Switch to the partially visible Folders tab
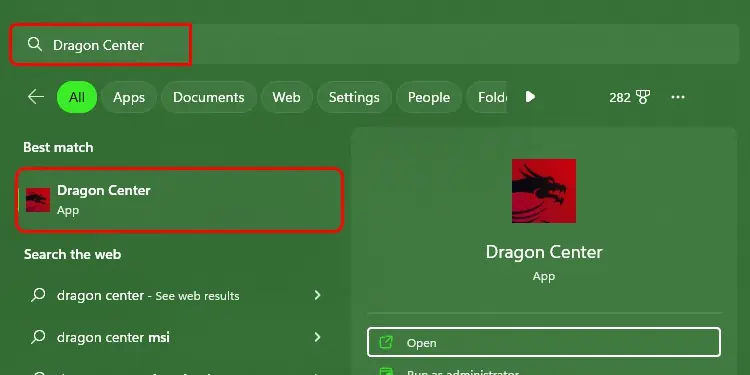Image resolution: width=750 pixels, height=375 pixels. (487, 97)
